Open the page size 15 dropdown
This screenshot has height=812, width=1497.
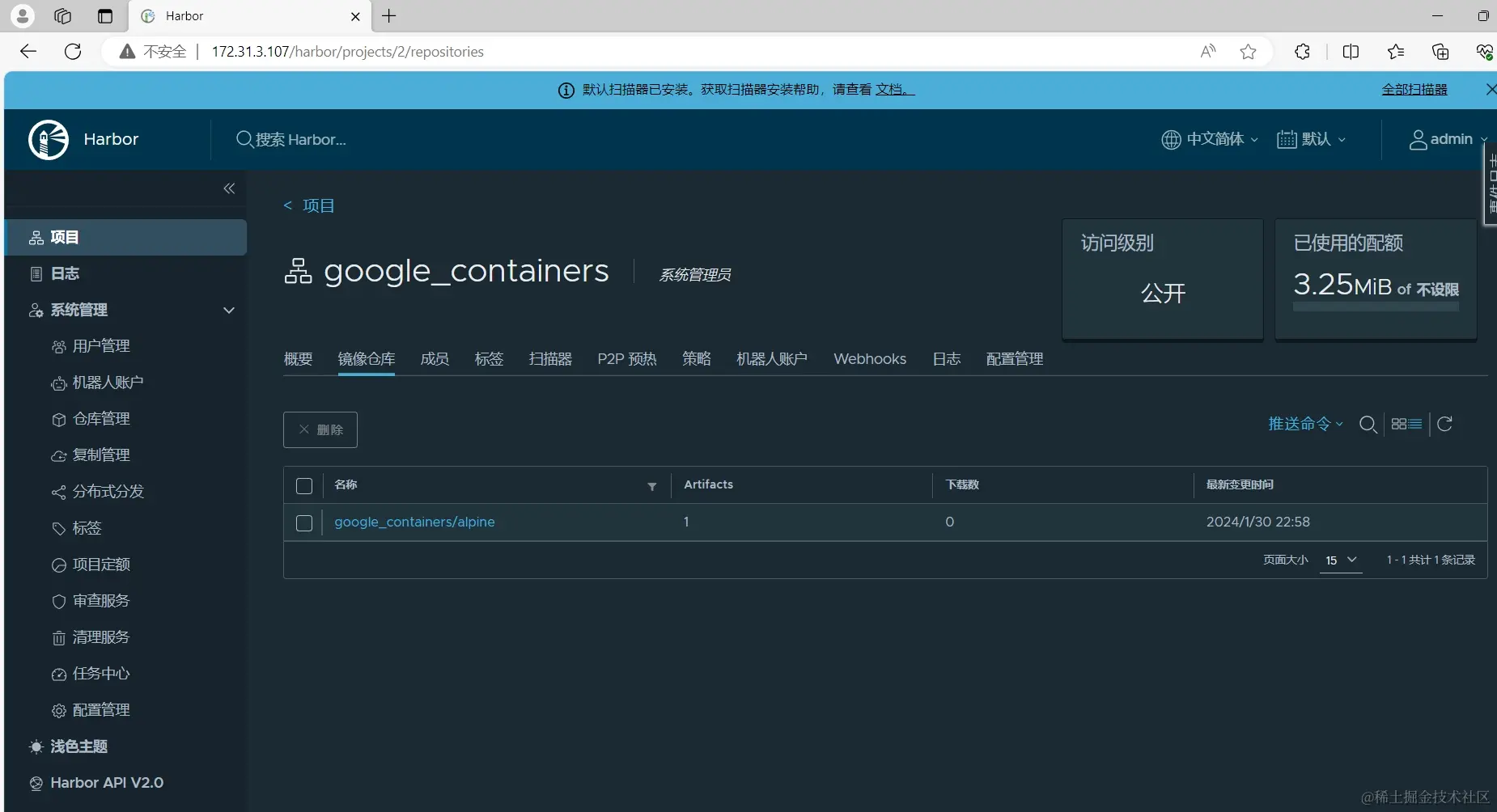1341,560
